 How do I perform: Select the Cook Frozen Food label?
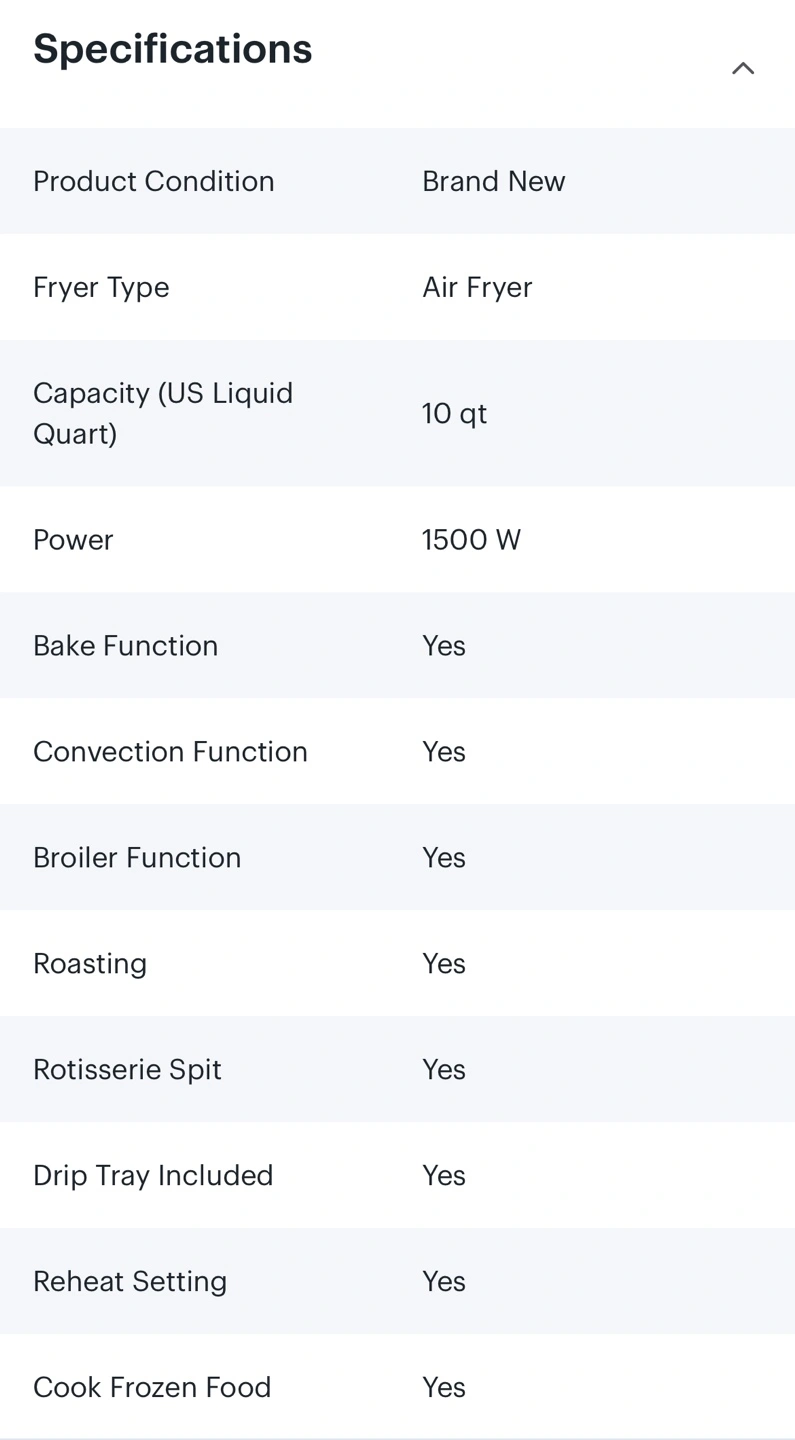pos(152,1388)
